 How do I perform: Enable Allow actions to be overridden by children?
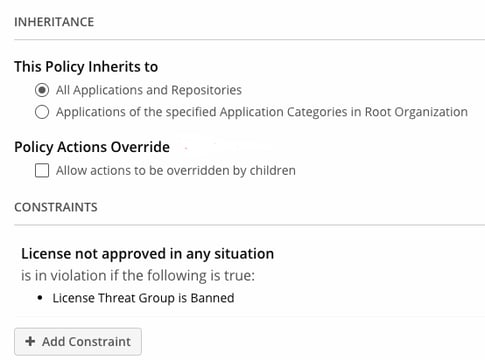tap(42, 170)
